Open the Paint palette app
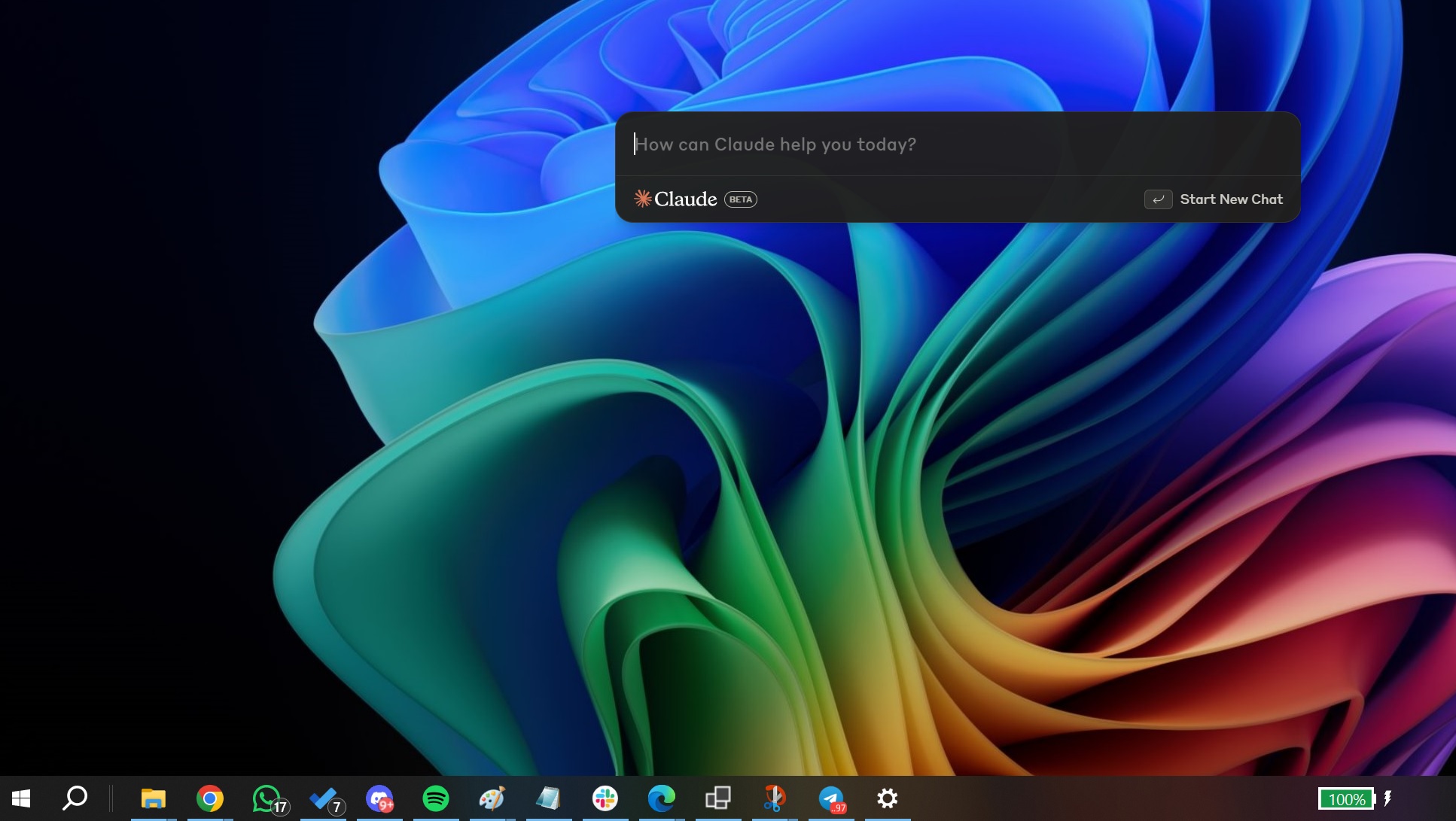The height and width of the screenshot is (821, 1456). click(x=492, y=798)
